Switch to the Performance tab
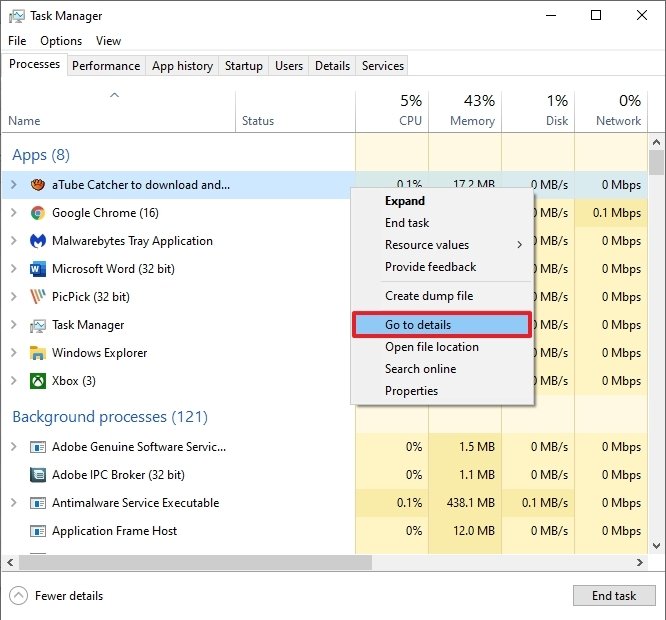This screenshot has height=620, width=666. coord(106,66)
